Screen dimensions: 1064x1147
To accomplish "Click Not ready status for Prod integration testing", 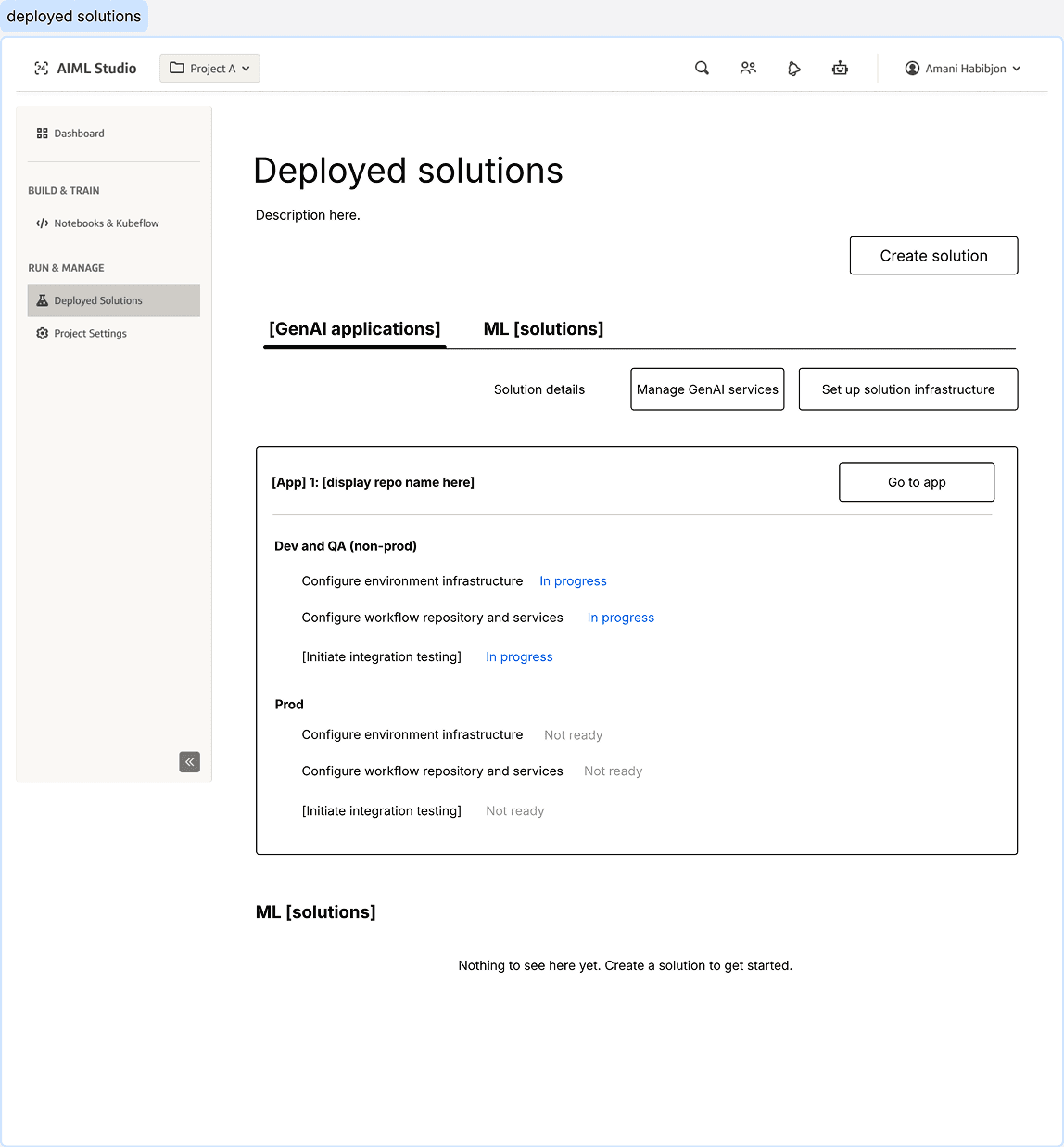I will (x=515, y=811).
